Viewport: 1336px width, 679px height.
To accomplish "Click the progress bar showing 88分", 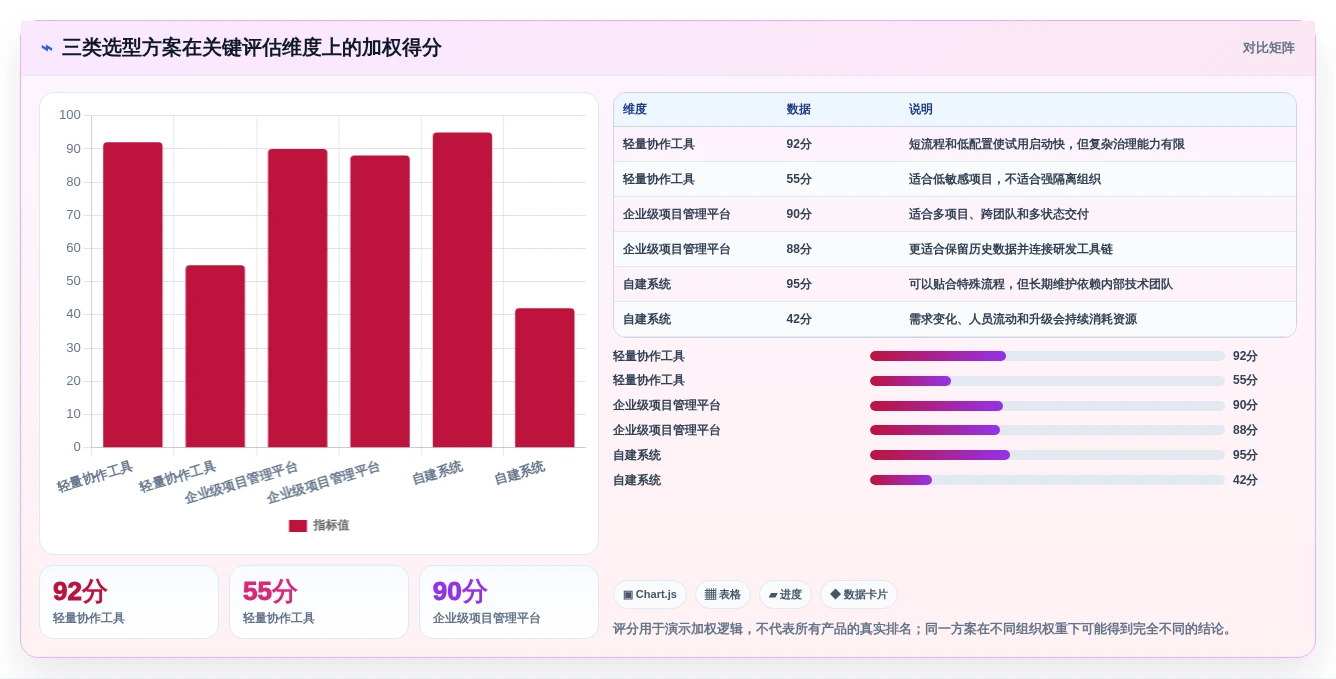I will pos(1047,430).
